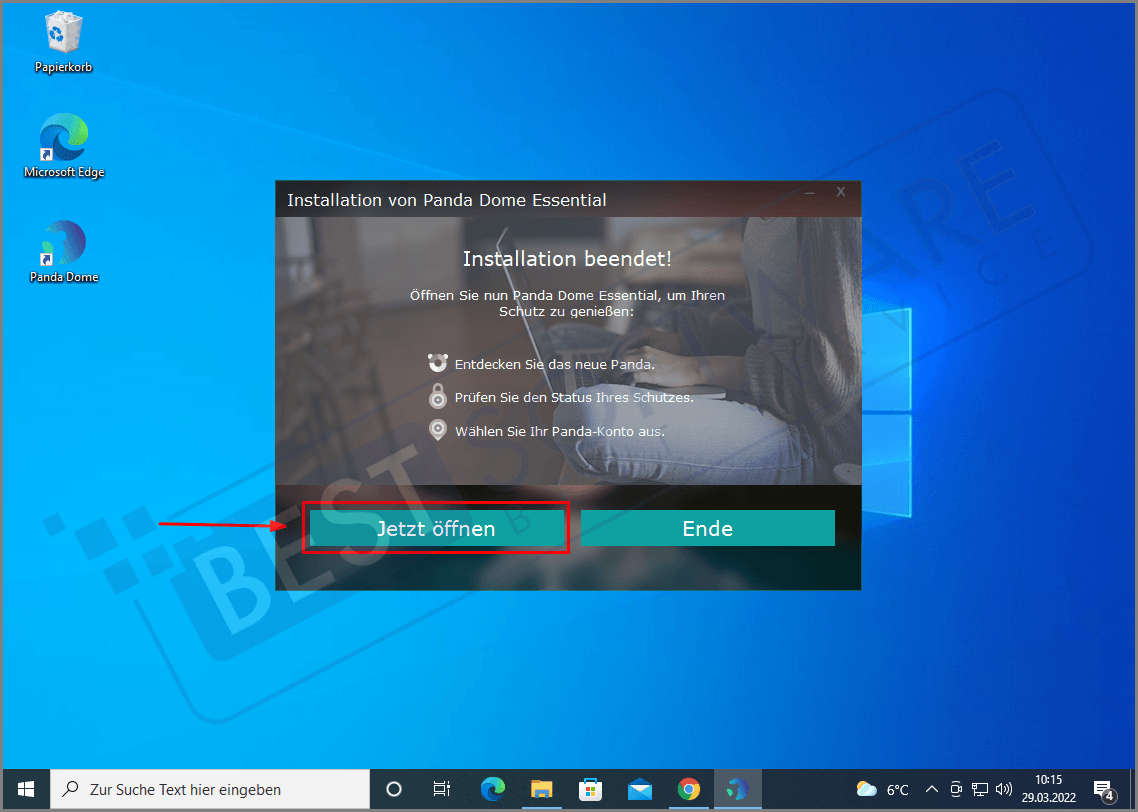This screenshot has height=812, width=1138.
Task: Click the lock icon beside 'Prüfen Sie den Status'
Action: click(x=437, y=396)
